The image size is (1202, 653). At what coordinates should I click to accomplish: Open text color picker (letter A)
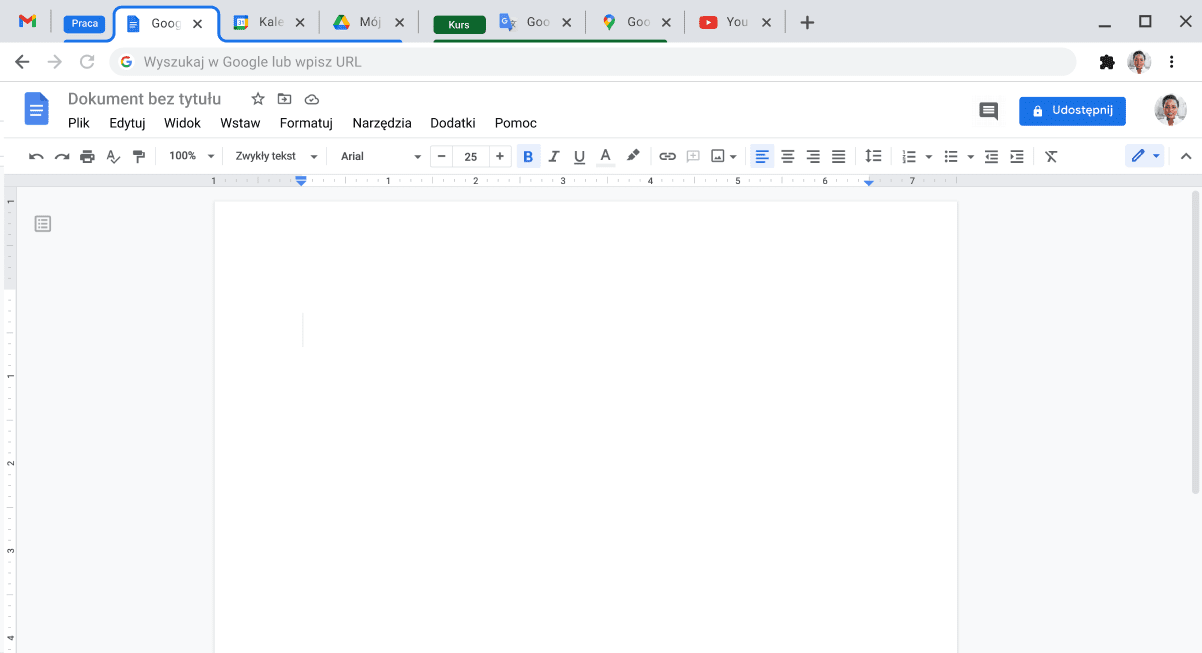tap(605, 156)
